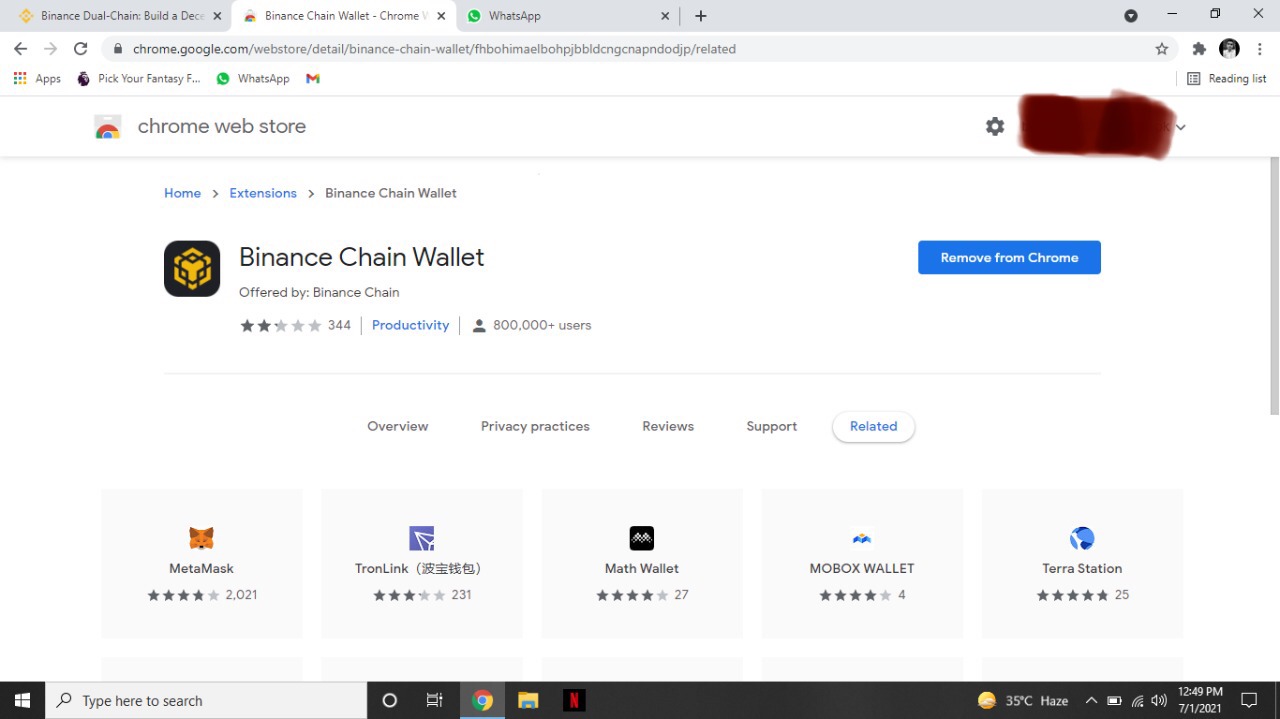Click the page vertical scrollbar
Viewport: 1280px width, 719px height.
click(x=1274, y=286)
